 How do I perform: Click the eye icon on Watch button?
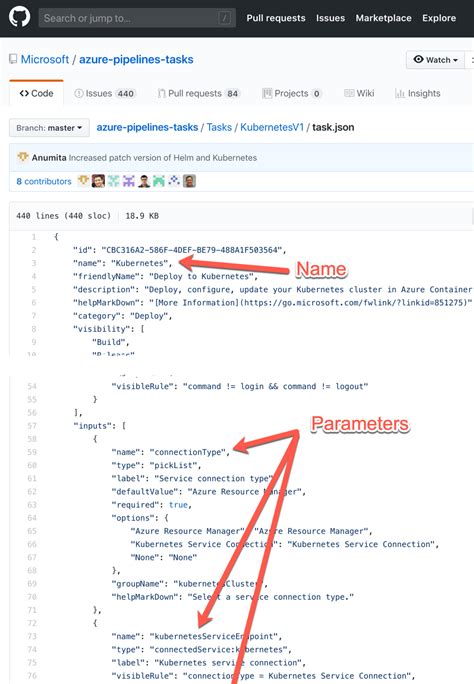(x=418, y=59)
